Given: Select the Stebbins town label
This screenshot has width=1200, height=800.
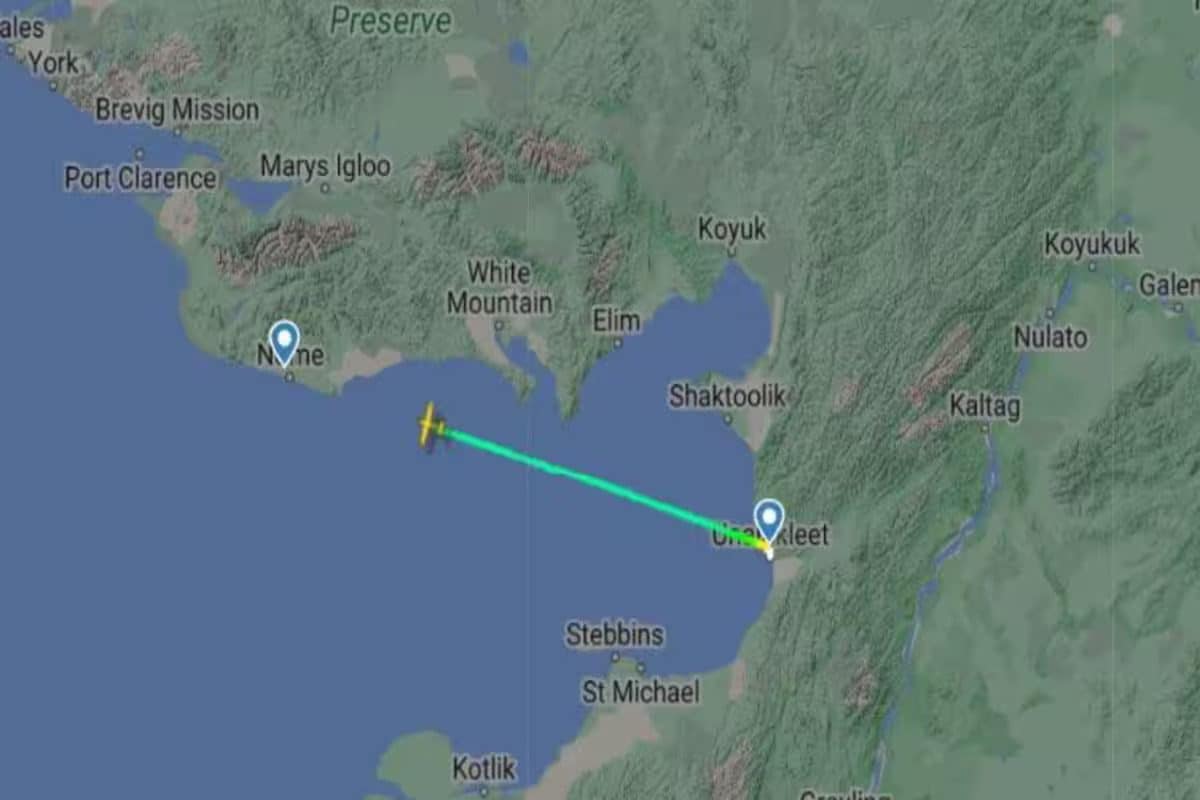Looking at the screenshot, I should coord(614,634).
